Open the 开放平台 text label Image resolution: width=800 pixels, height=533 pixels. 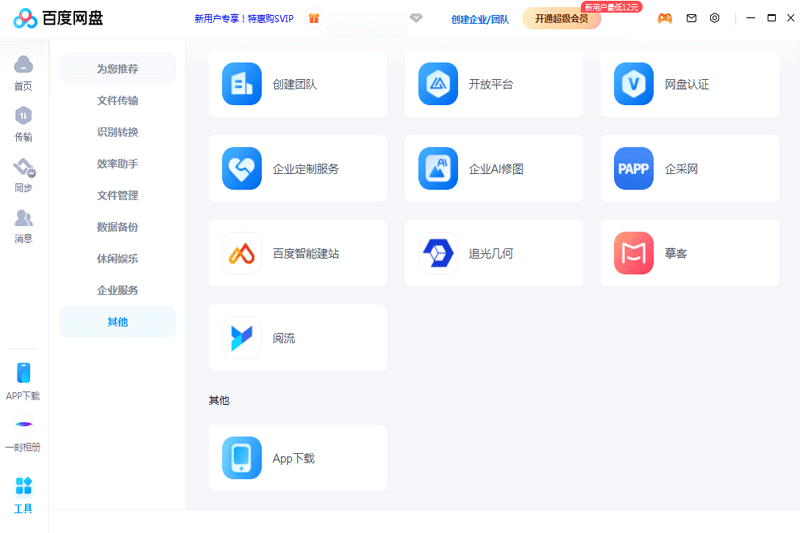[x=491, y=84]
